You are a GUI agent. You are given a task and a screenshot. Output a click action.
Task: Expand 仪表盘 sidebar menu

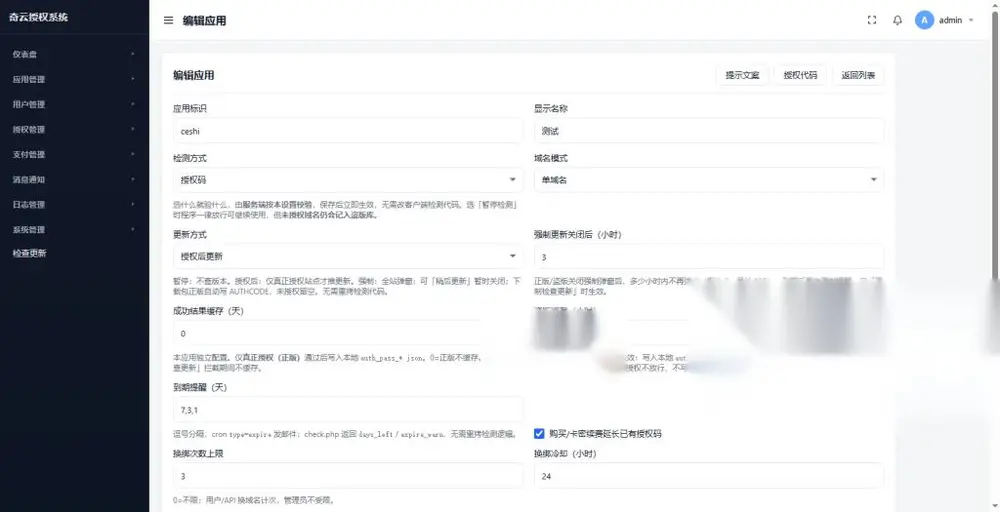(x=75, y=54)
